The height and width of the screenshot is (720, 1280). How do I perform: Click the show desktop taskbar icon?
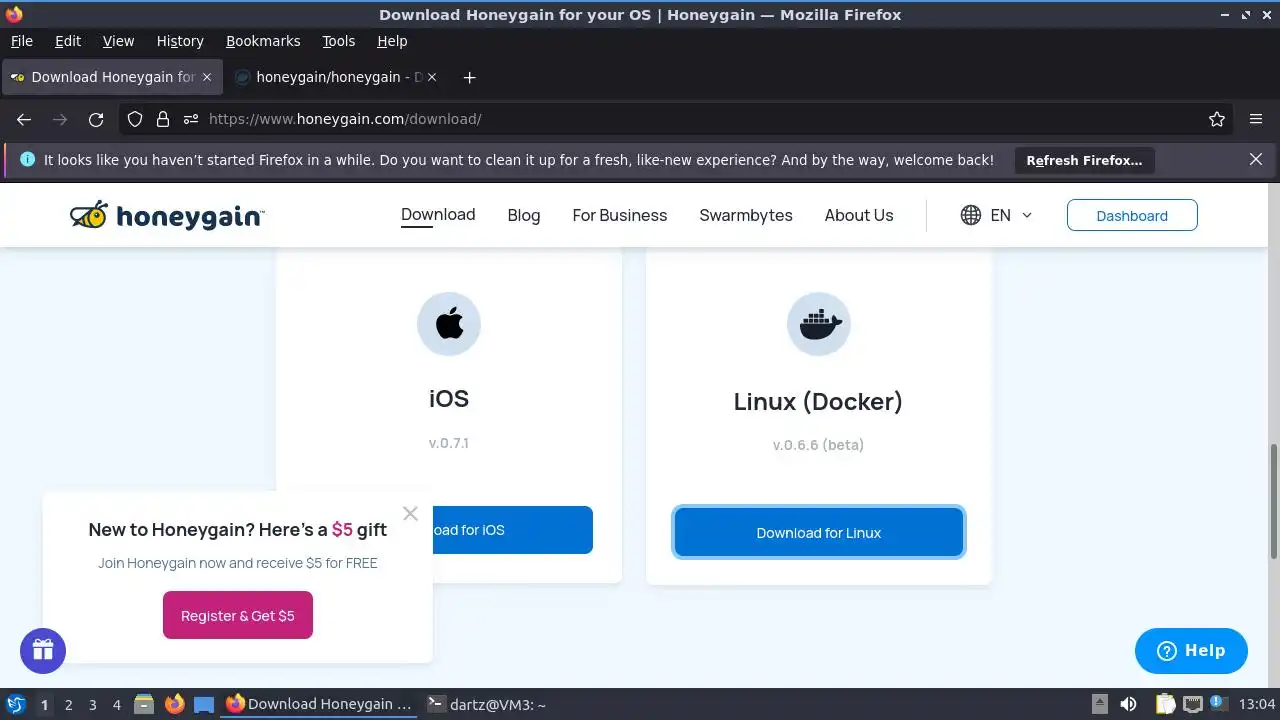[x=204, y=704]
